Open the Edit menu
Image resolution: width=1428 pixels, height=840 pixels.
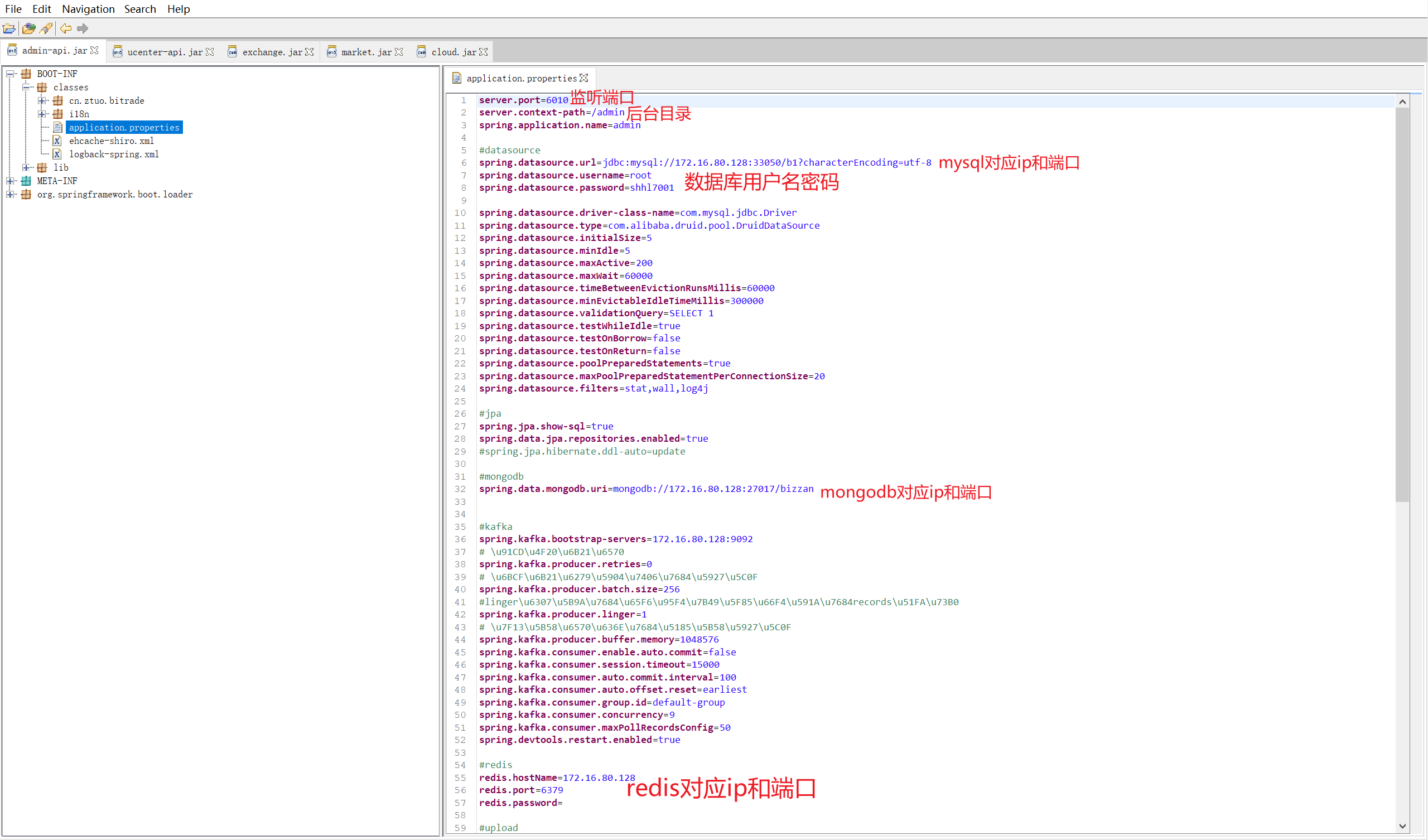(x=41, y=9)
